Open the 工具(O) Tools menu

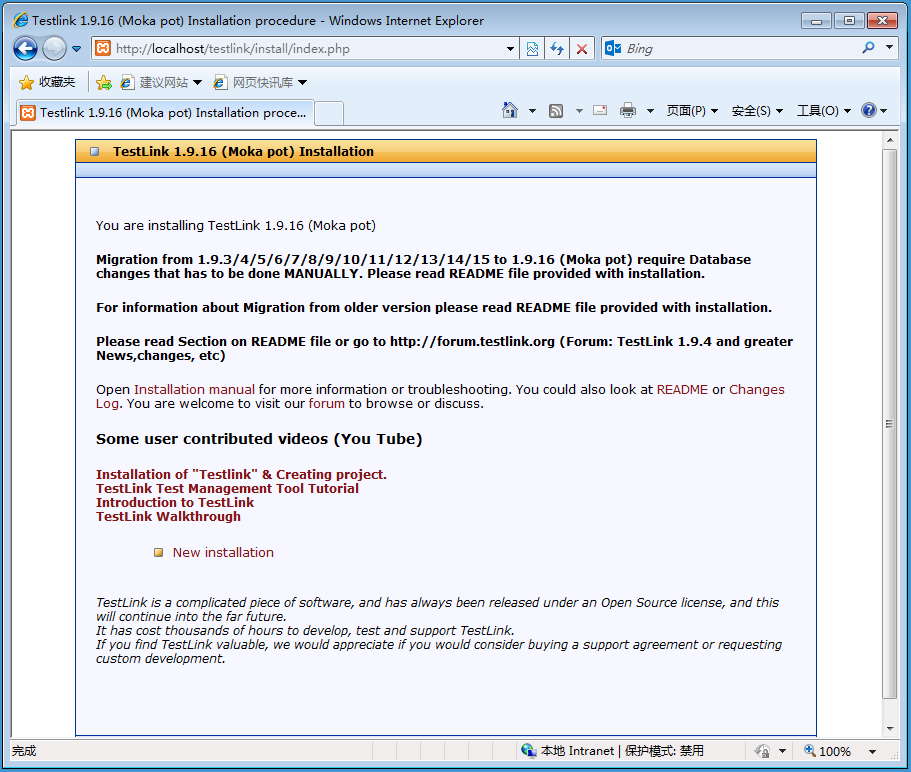click(x=824, y=111)
